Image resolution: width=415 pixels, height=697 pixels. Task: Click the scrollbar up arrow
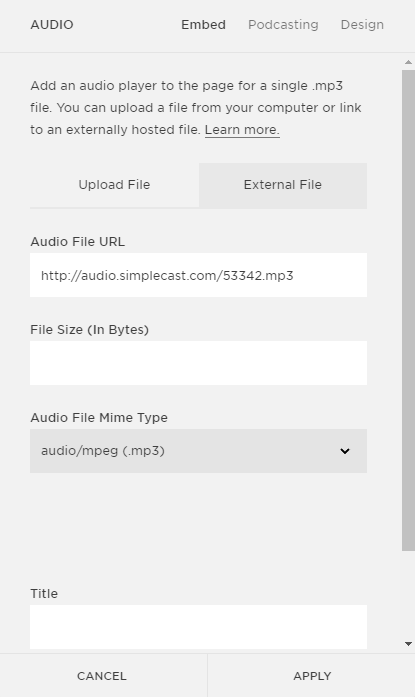[408, 62]
